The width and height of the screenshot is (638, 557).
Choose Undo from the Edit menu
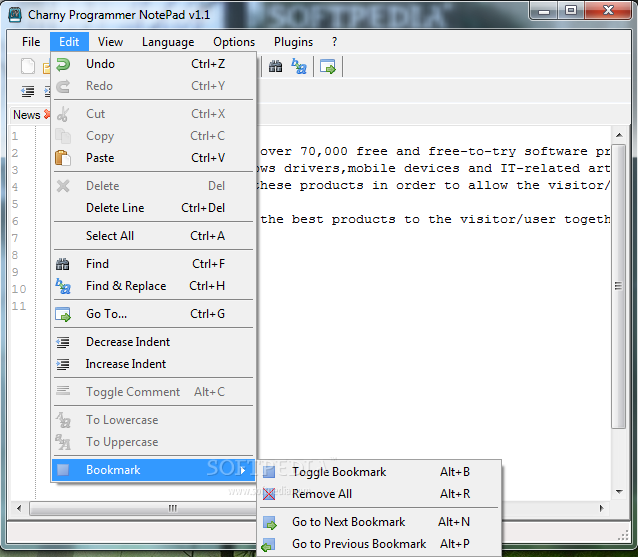click(x=153, y=64)
